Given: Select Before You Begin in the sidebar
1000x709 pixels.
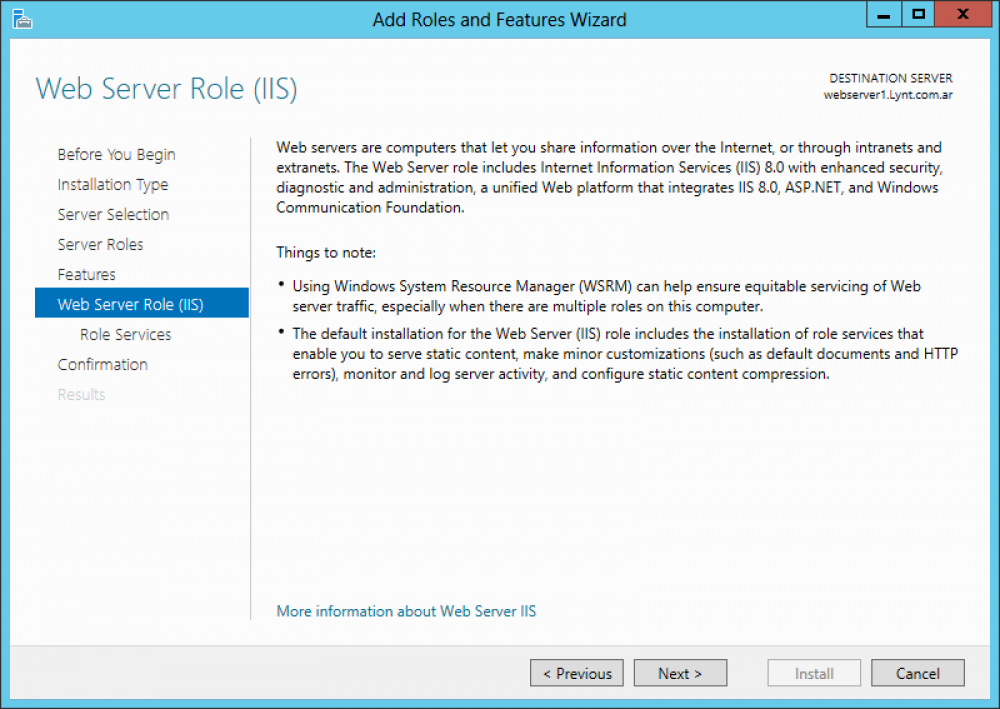Looking at the screenshot, I should (x=117, y=154).
